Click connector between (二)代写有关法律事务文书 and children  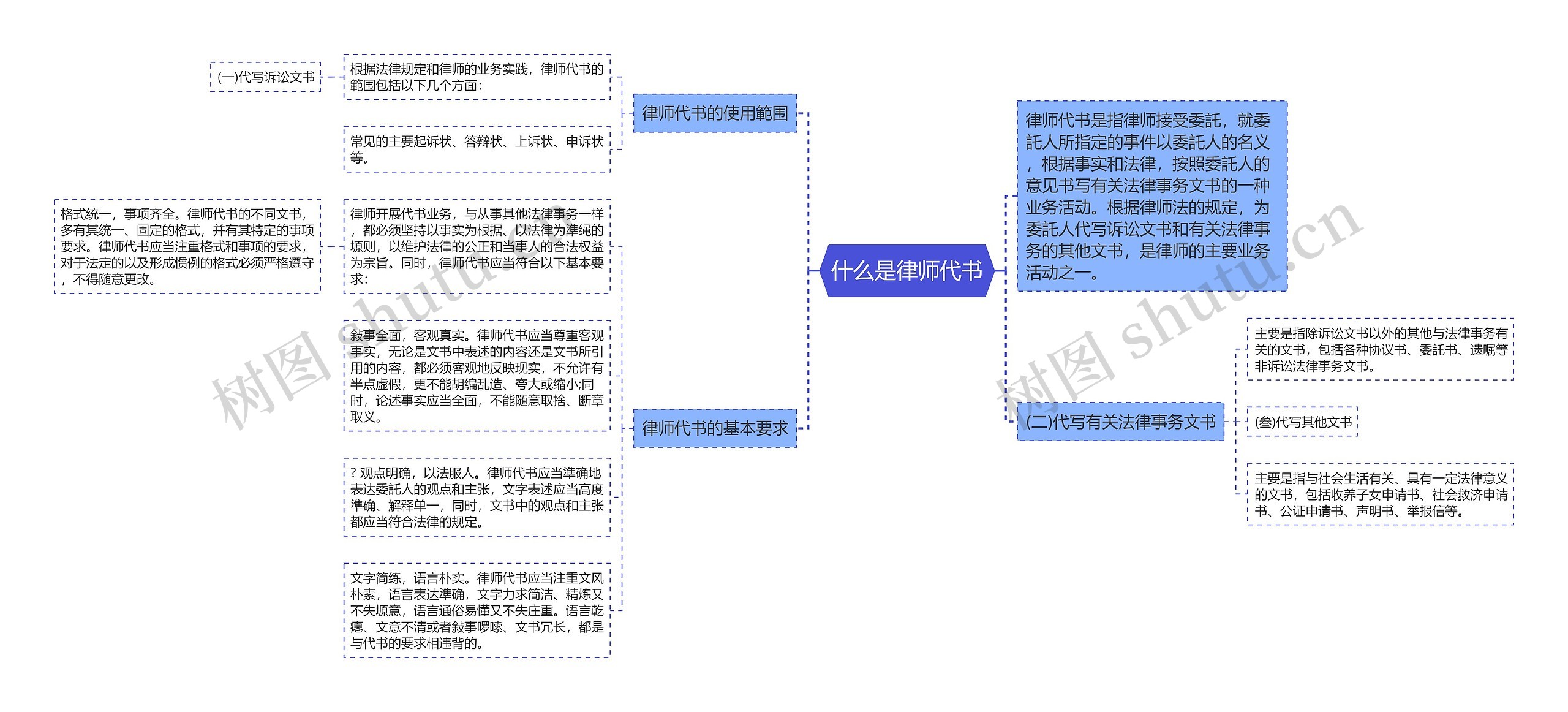[x=1231, y=422]
